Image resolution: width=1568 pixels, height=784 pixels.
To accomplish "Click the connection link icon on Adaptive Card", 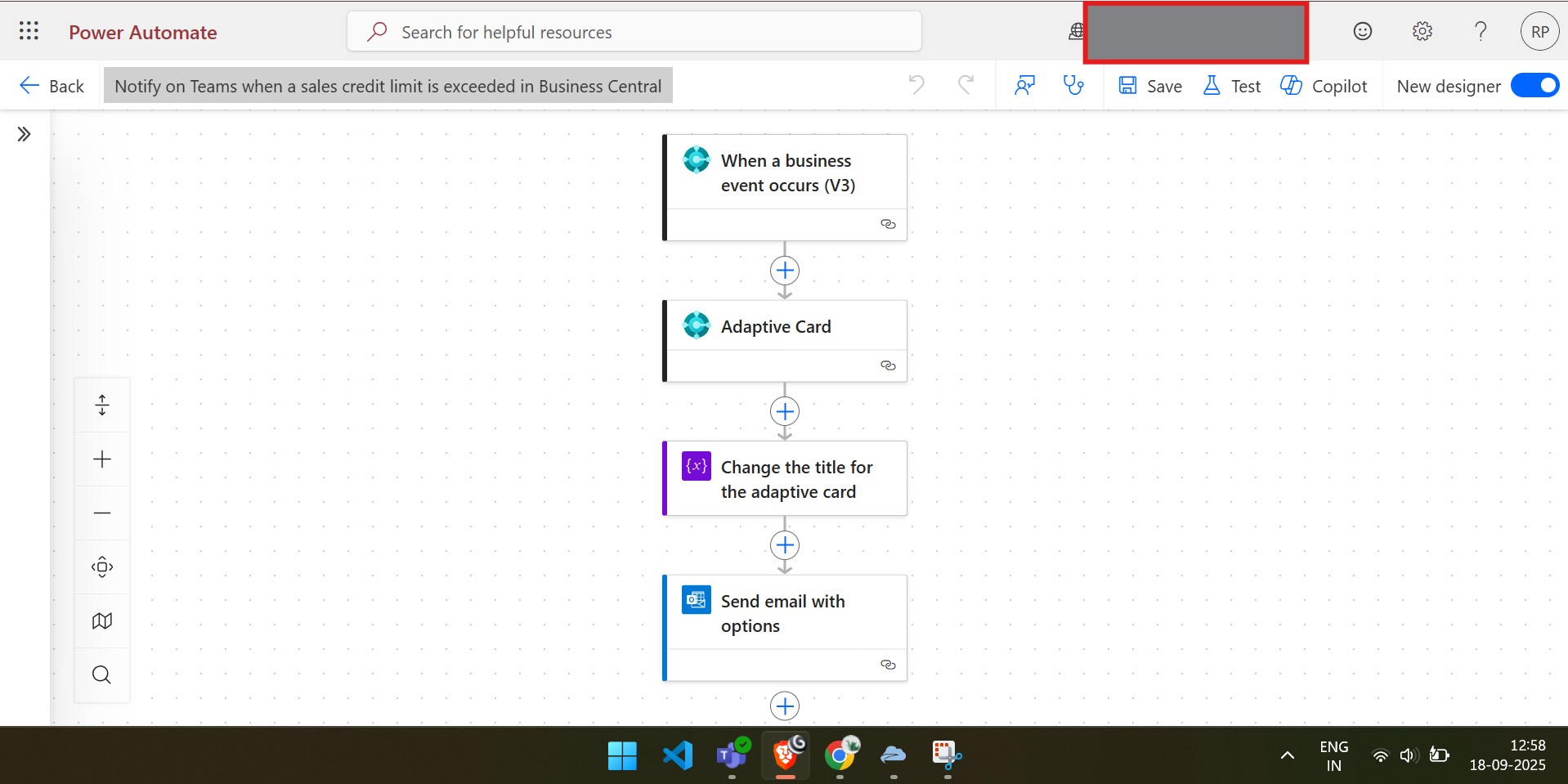I will point(888,365).
